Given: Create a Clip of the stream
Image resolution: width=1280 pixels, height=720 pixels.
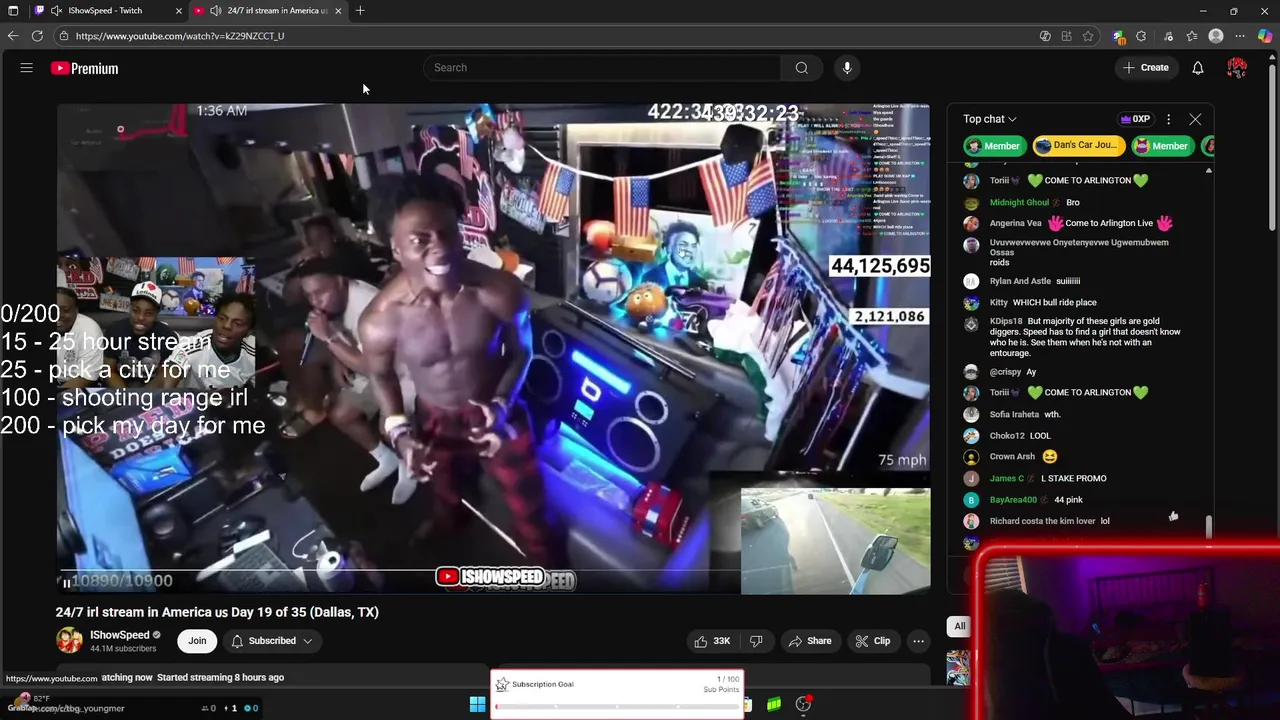Looking at the screenshot, I should [x=872, y=641].
